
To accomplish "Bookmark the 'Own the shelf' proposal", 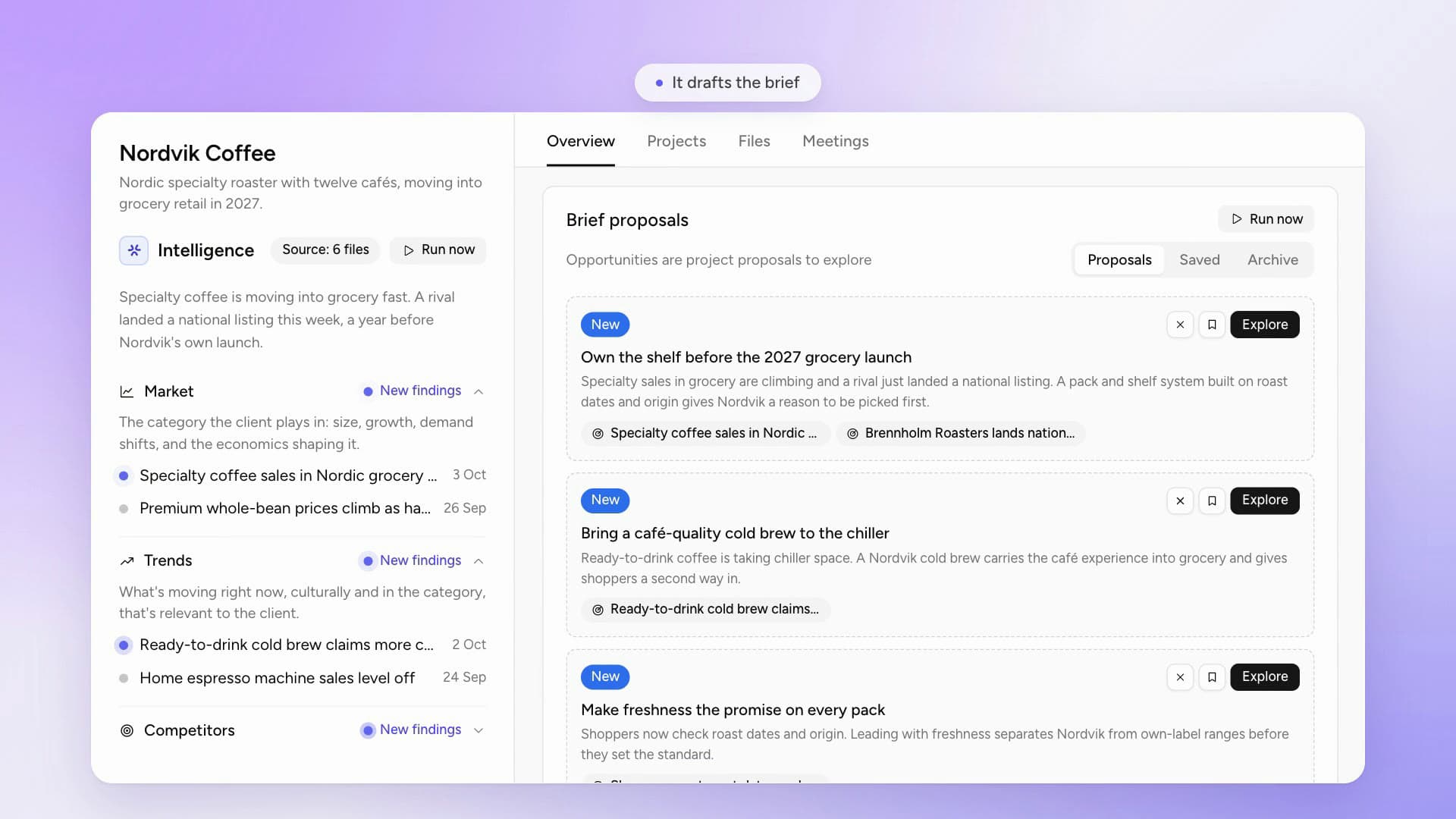I will click(x=1212, y=325).
